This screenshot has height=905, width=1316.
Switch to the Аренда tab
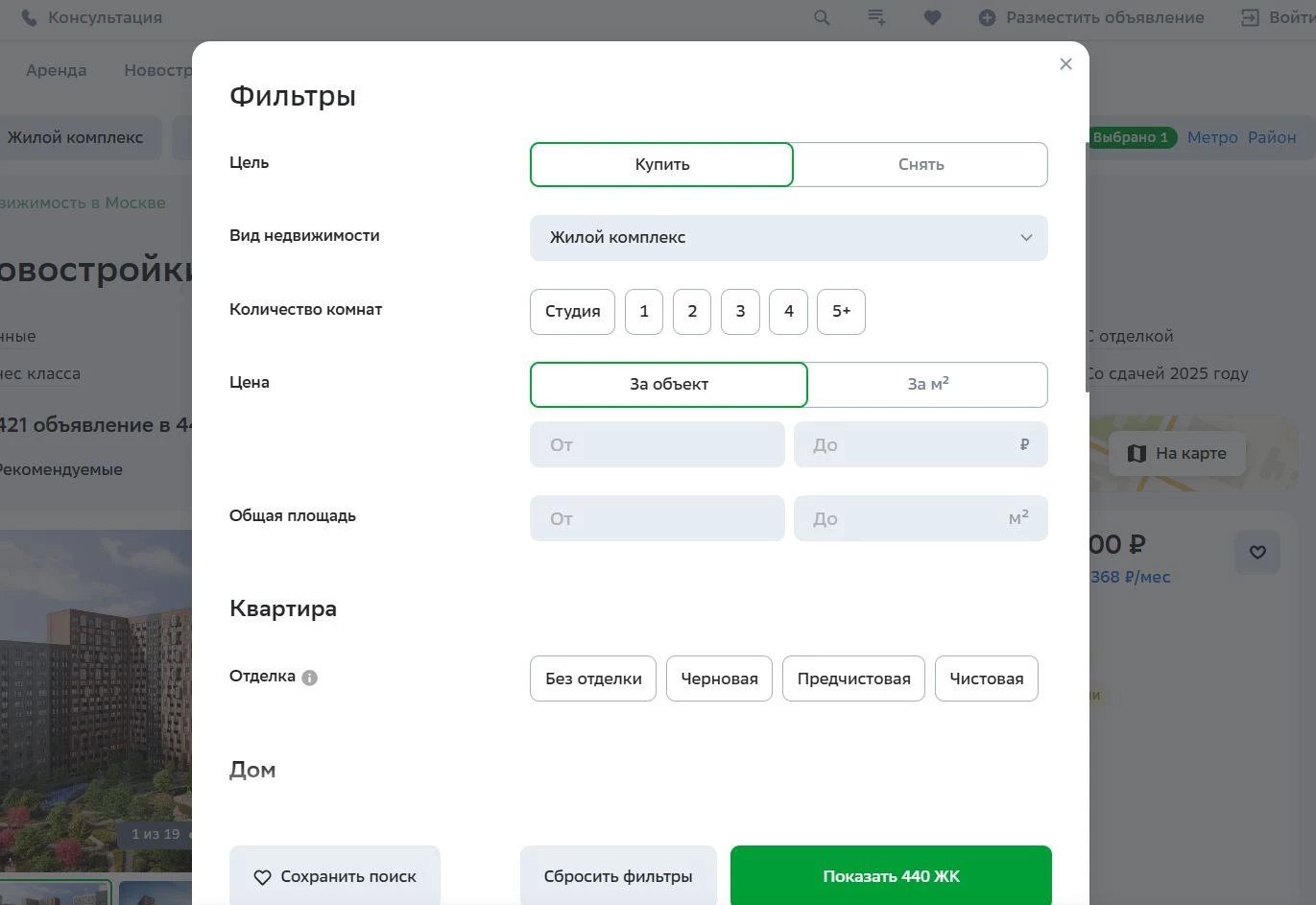(x=56, y=69)
